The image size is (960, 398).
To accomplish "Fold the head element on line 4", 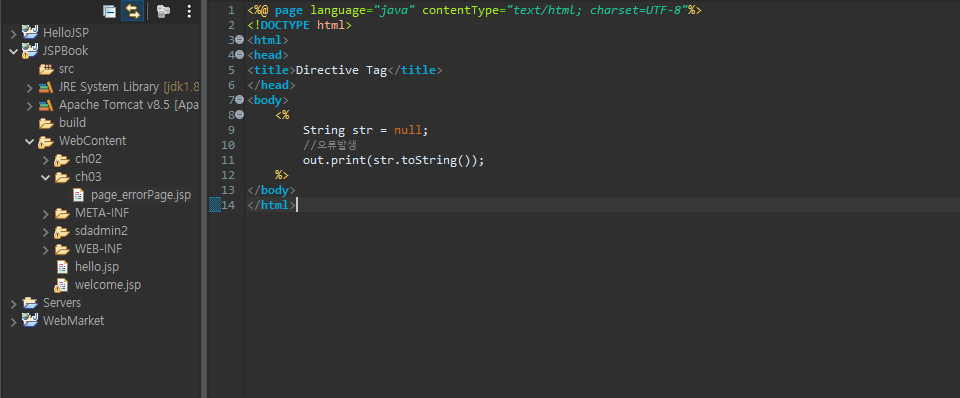I will click(x=240, y=55).
